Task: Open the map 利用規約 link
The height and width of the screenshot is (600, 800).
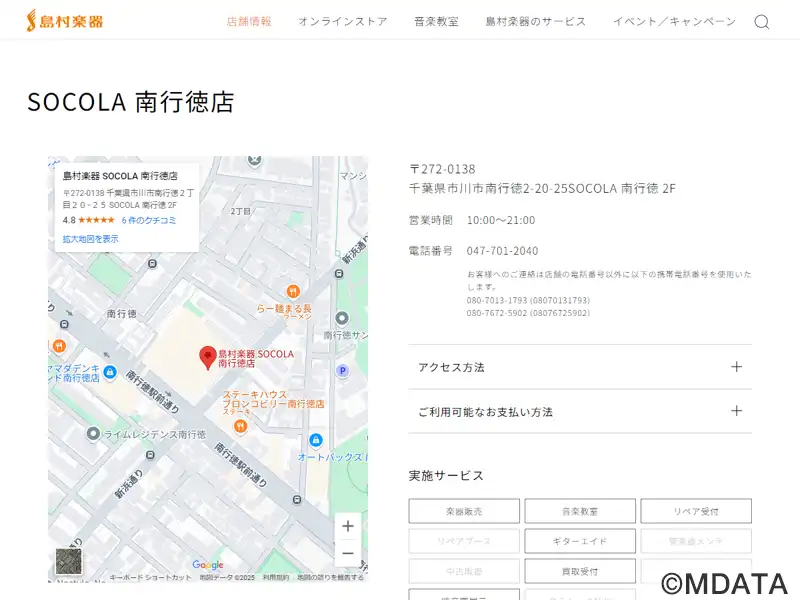Action: (x=276, y=578)
